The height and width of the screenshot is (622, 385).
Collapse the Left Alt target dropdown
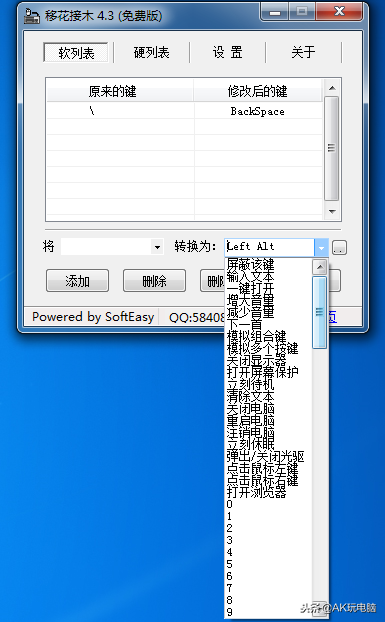click(x=321, y=248)
